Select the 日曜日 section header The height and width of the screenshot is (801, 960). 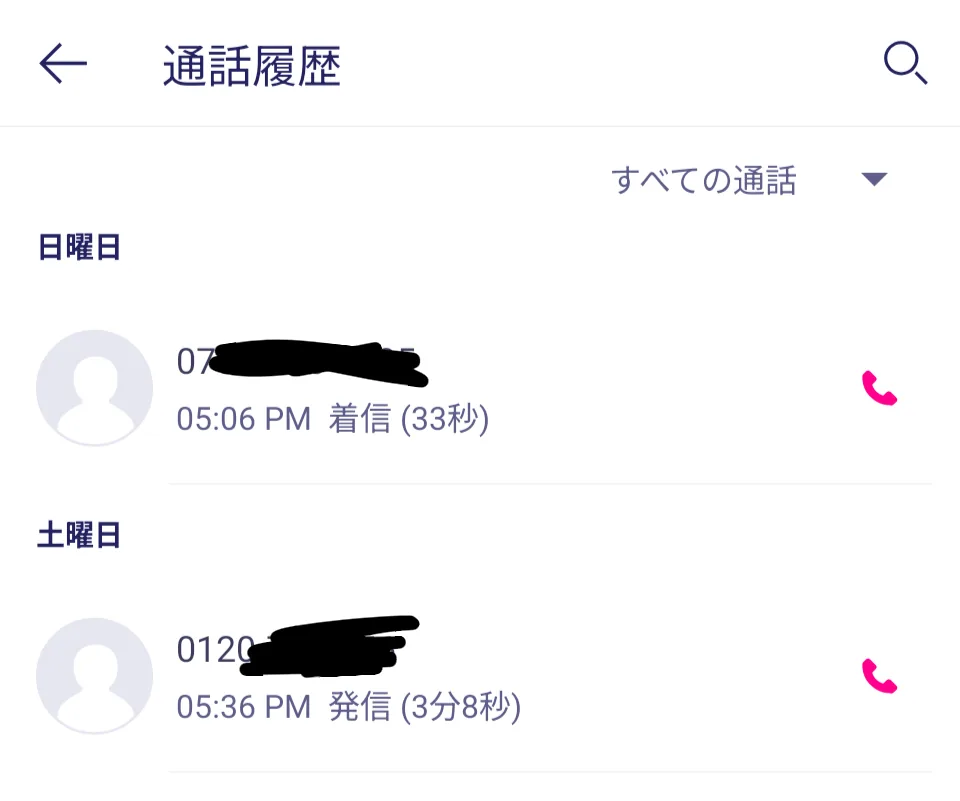tap(79, 247)
